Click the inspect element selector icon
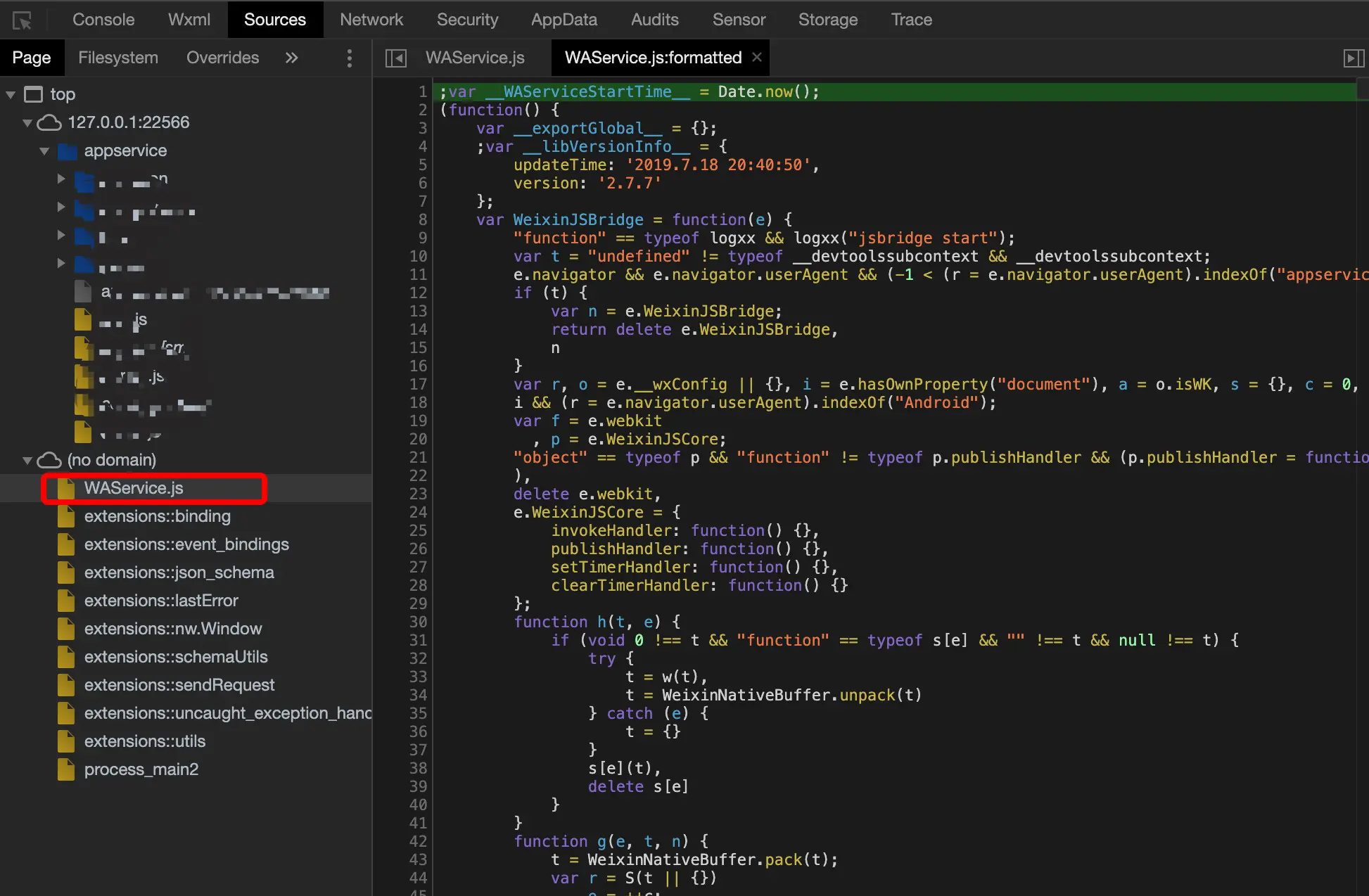 (23, 20)
